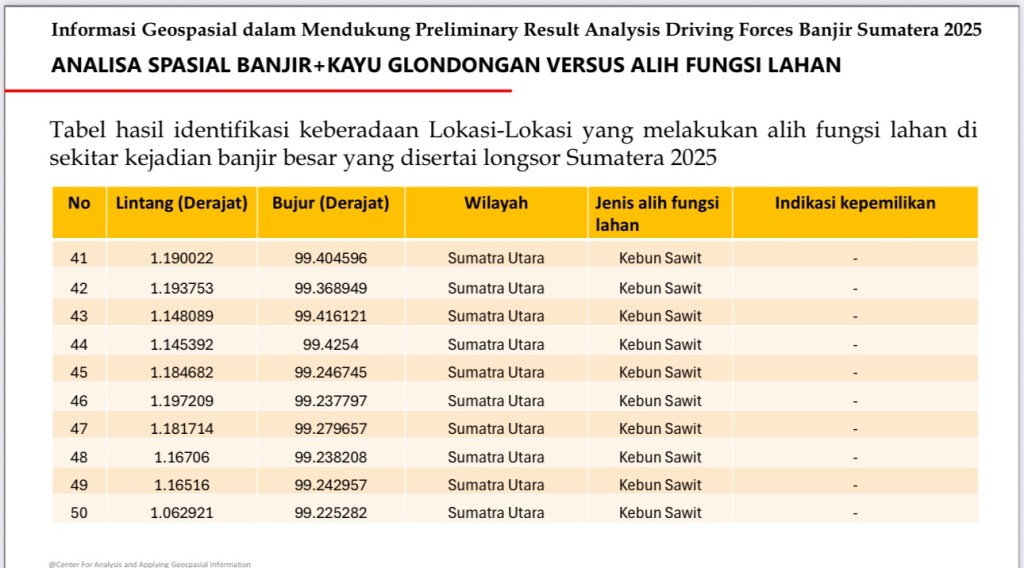Click the latitude cell 1.190022
Image resolution: width=1024 pixels, height=568 pixels.
(x=182, y=258)
